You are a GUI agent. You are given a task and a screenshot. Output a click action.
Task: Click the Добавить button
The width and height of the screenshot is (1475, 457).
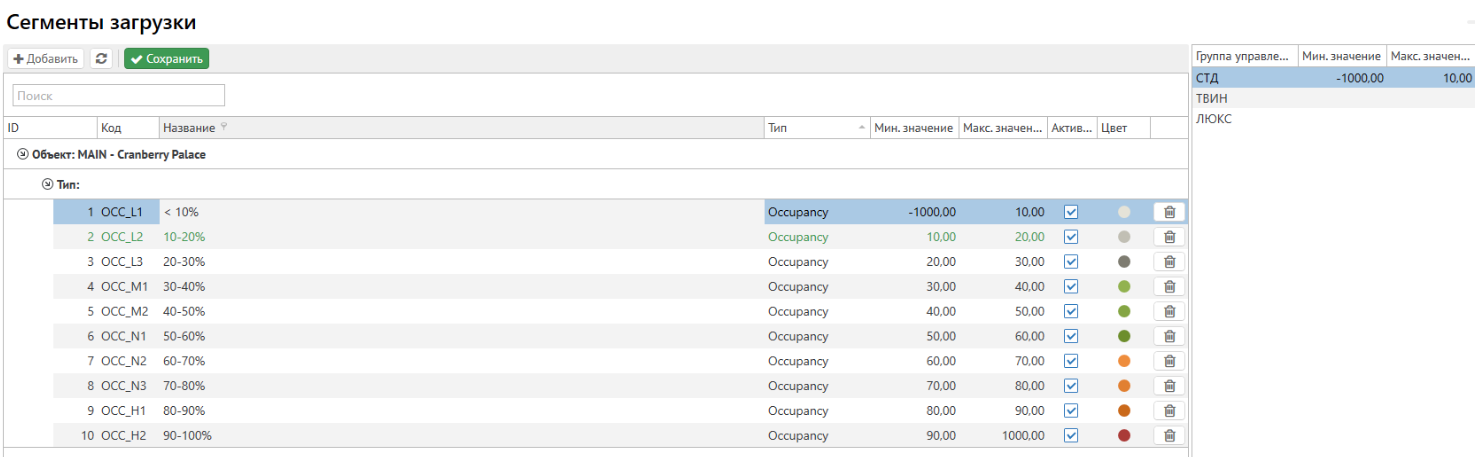tap(46, 59)
